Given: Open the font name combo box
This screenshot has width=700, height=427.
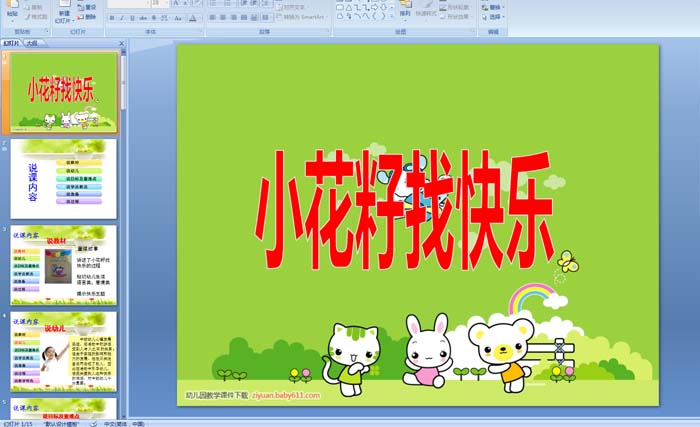Looking at the screenshot, I should tap(129, 3).
